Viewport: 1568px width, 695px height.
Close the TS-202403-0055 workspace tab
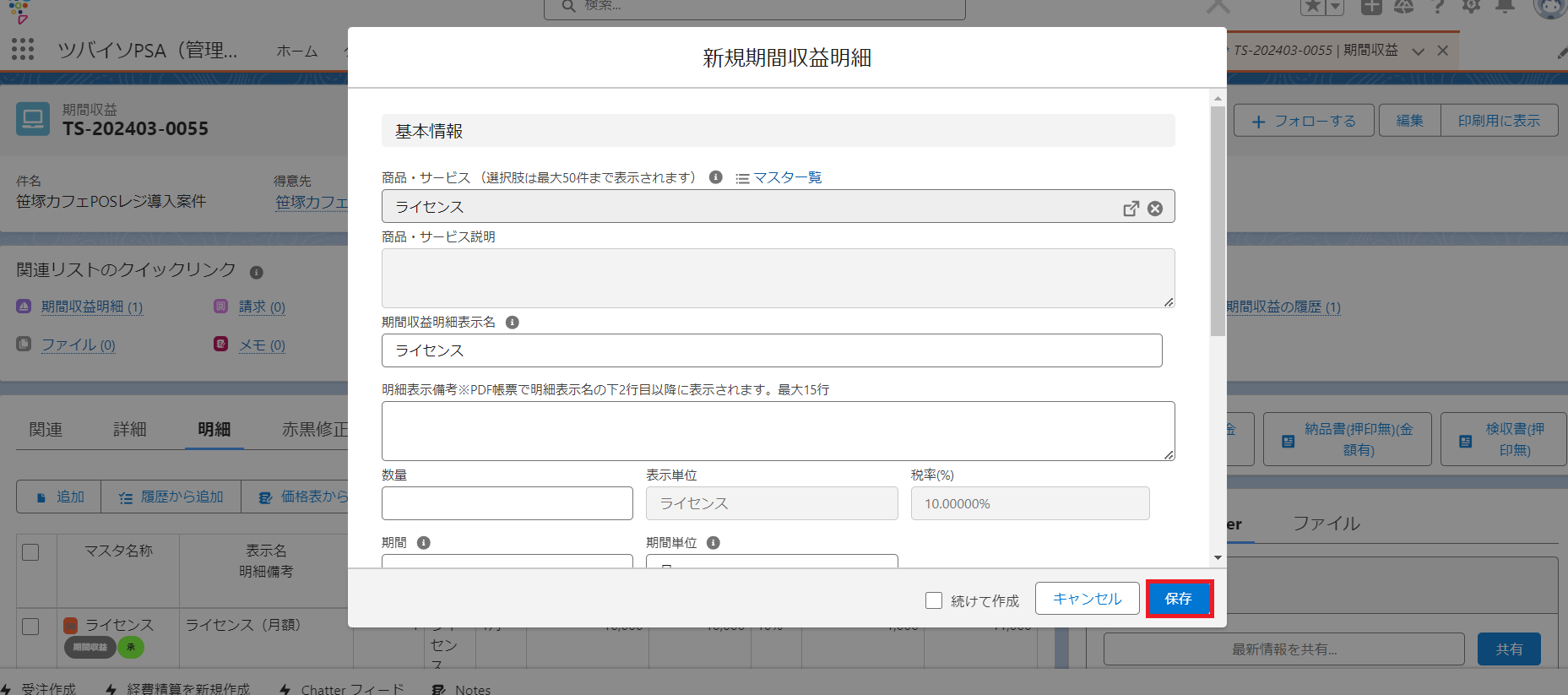(1443, 51)
